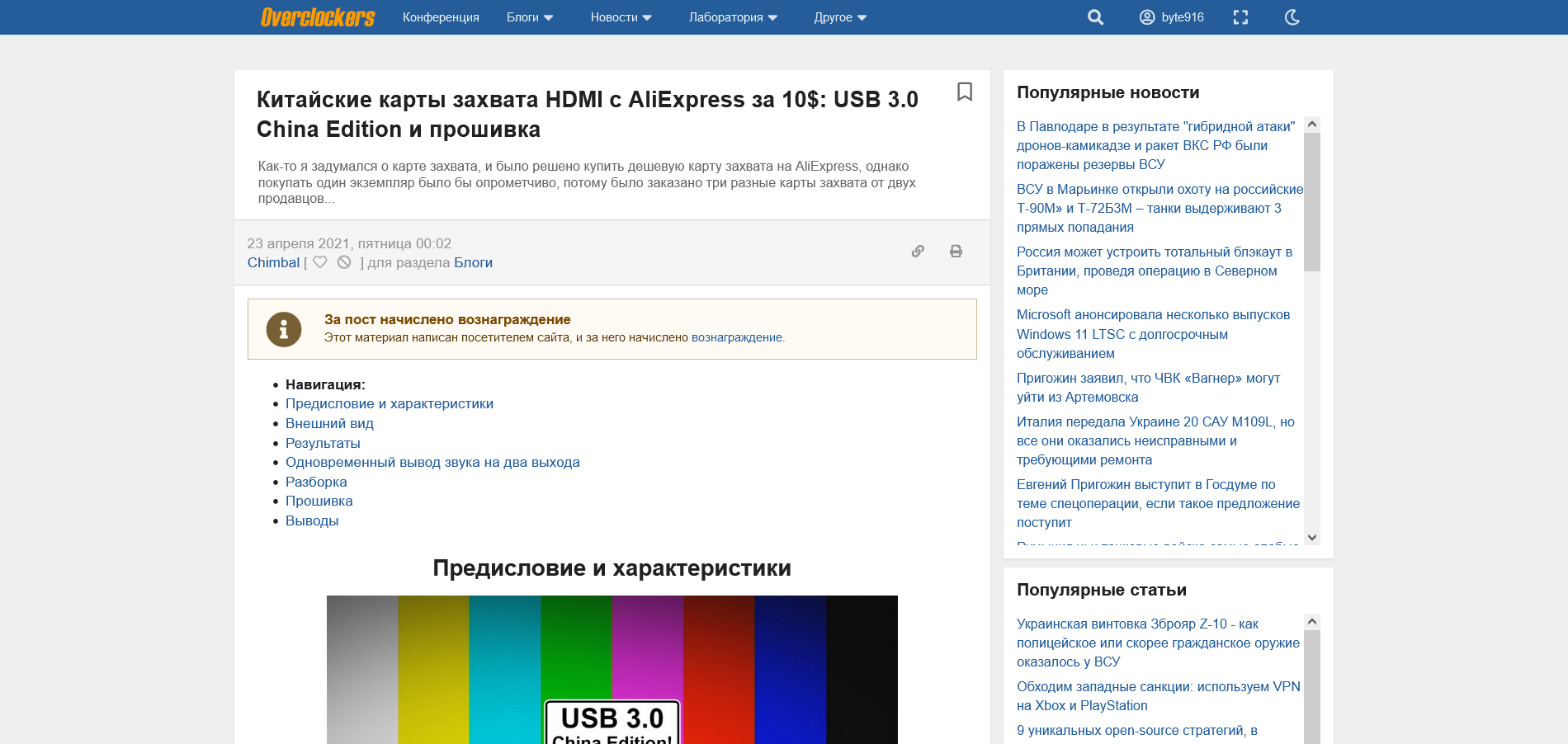Jump to Предисловие и характеристики
1568x744 pixels.
click(390, 403)
